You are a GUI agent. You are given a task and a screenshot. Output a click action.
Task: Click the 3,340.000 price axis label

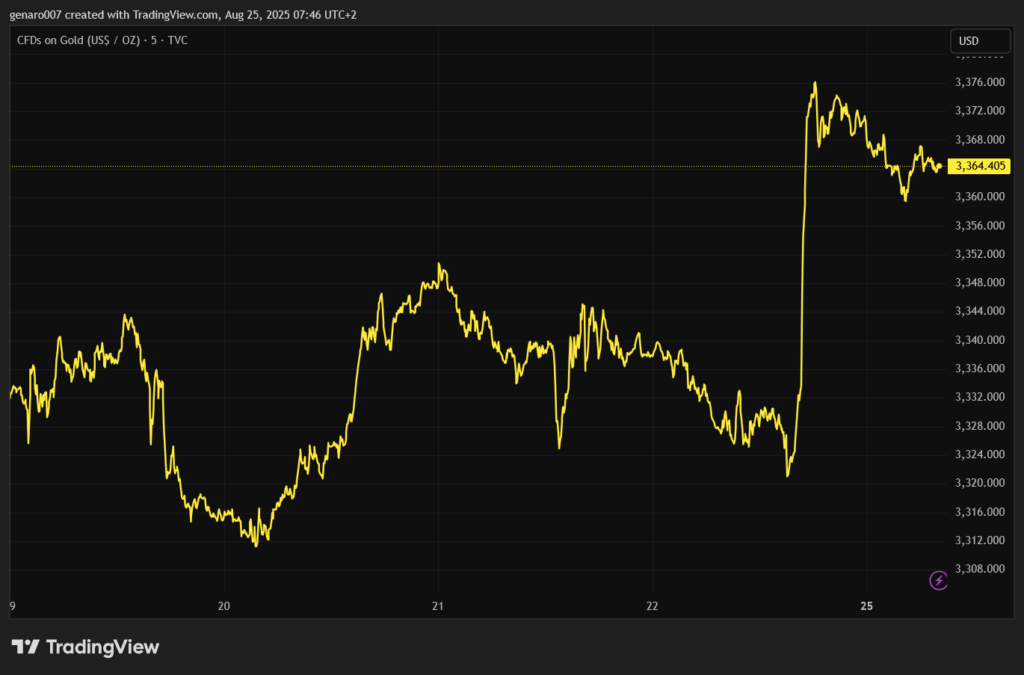(x=979, y=340)
